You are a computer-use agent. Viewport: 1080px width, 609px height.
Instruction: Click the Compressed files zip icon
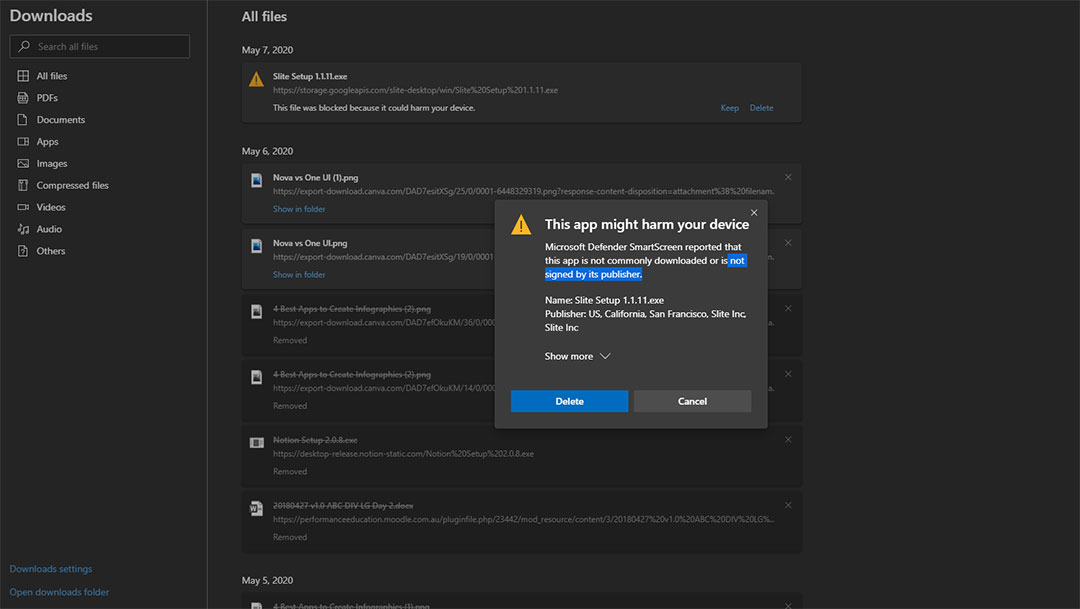coord(23,185)
